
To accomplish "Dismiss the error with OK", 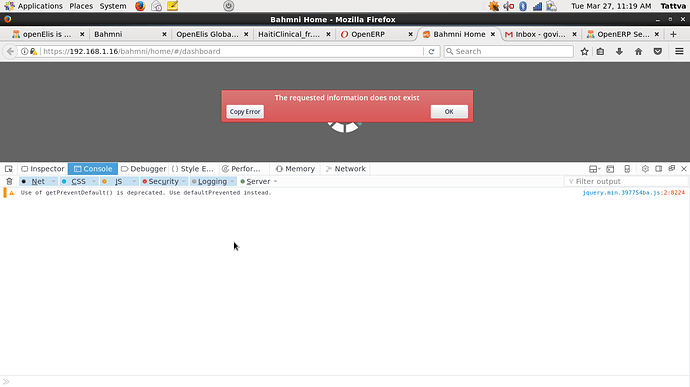I will [449, 112].
